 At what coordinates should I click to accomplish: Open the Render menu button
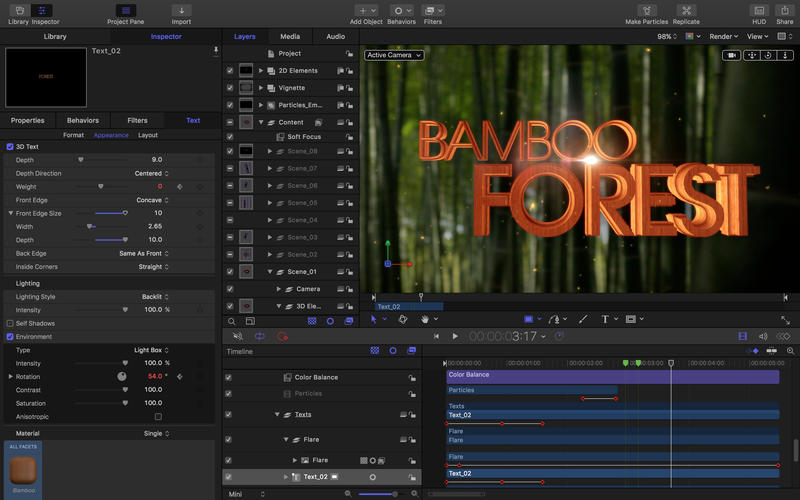pos(723,36)
